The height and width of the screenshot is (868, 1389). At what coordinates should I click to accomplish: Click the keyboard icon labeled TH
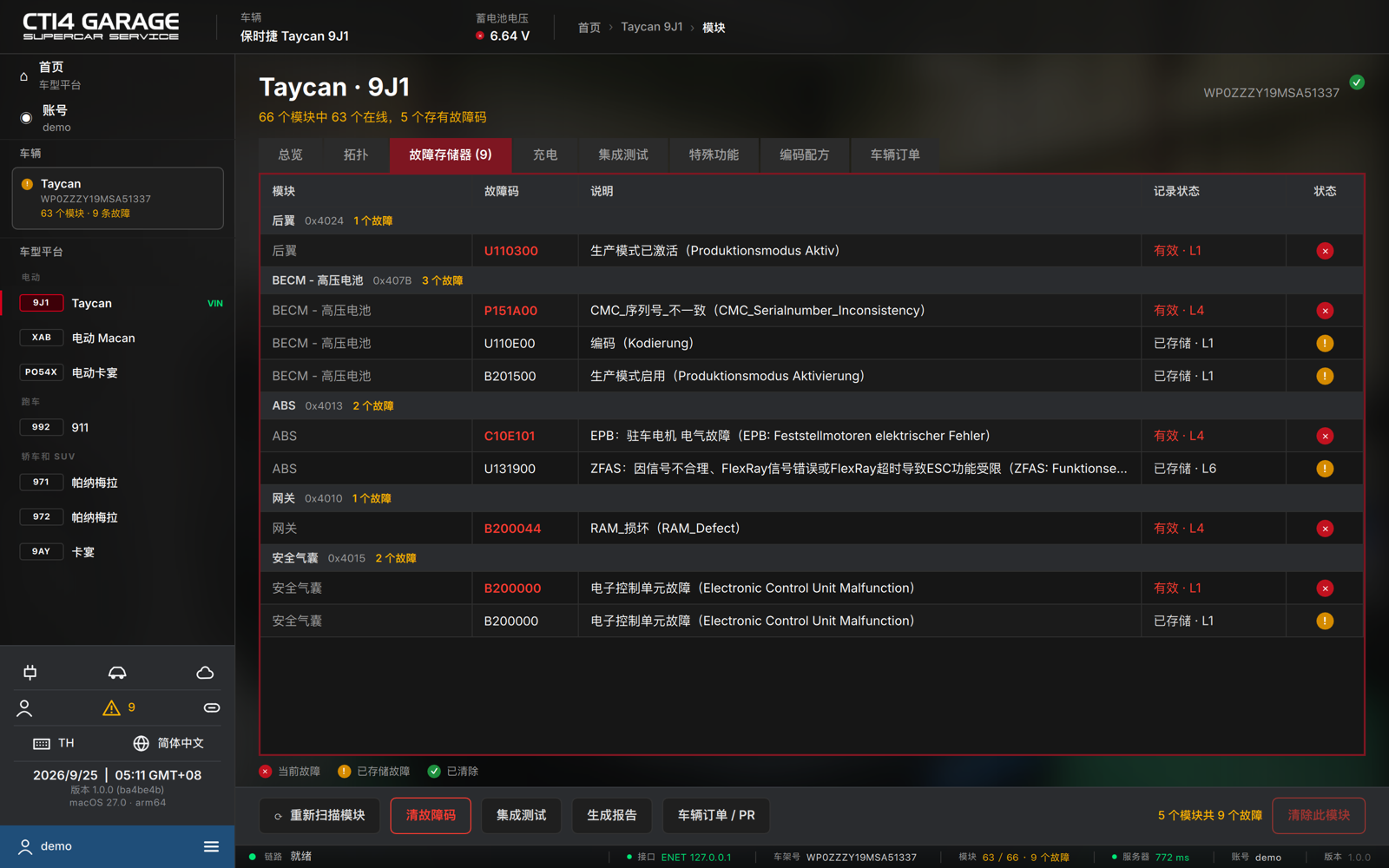tap(42, 744)
